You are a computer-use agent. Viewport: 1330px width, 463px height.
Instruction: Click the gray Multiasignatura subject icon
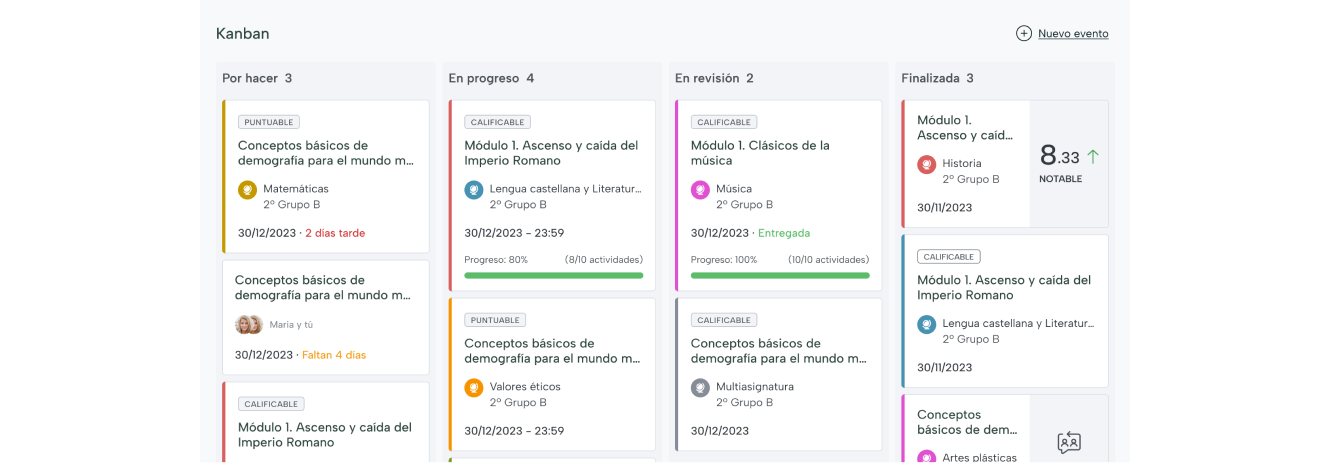[x=700, y=387]
